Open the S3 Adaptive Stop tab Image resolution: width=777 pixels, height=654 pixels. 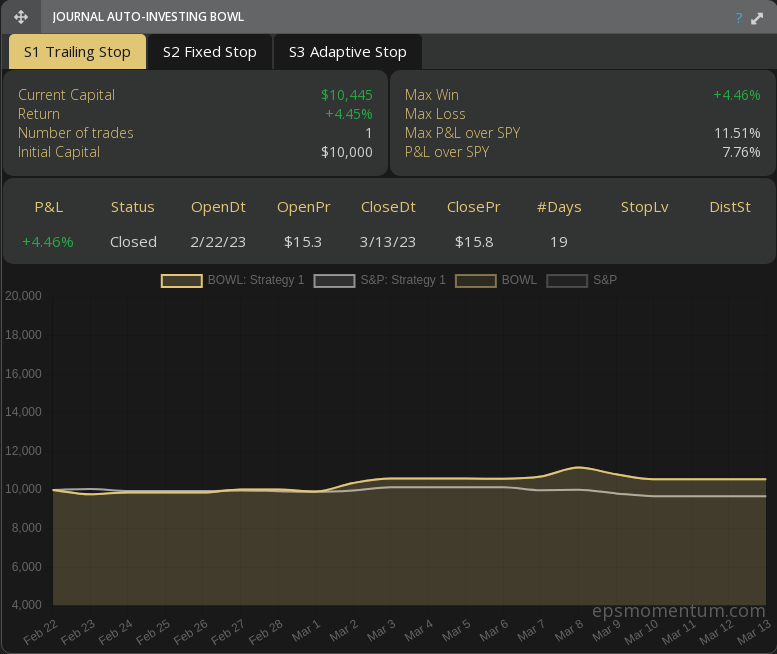(347, 52)
